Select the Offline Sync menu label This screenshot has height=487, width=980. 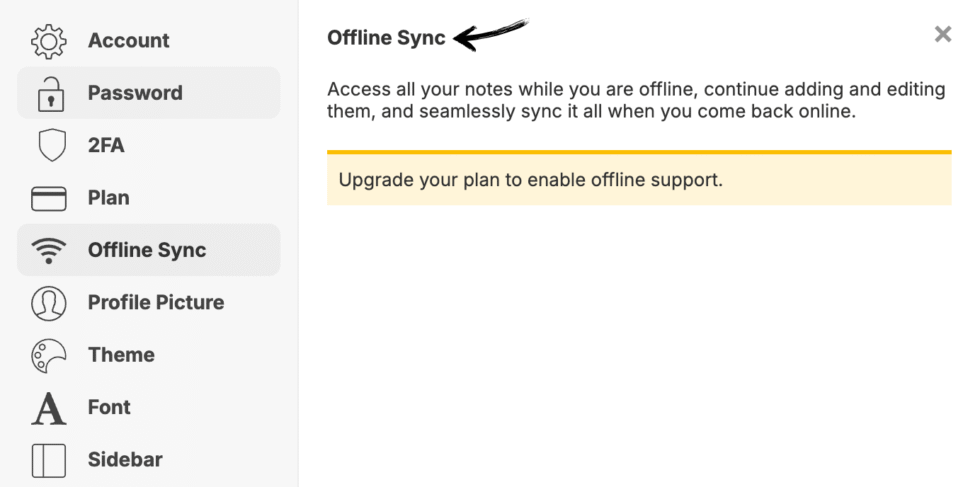tap(147, 250)
